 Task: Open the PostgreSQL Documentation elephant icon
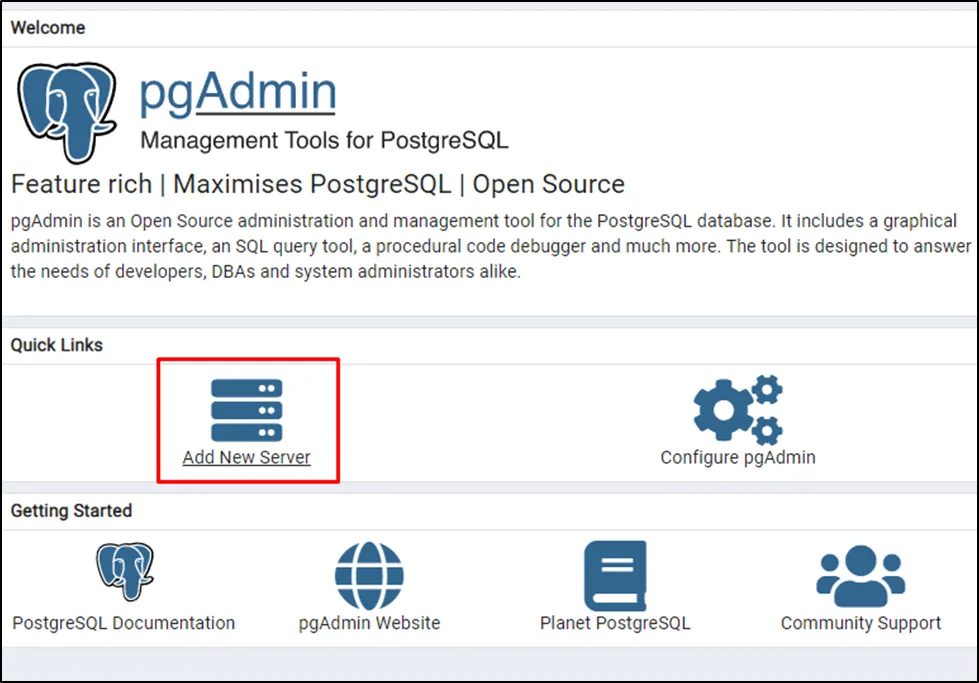tap(124, 572)
